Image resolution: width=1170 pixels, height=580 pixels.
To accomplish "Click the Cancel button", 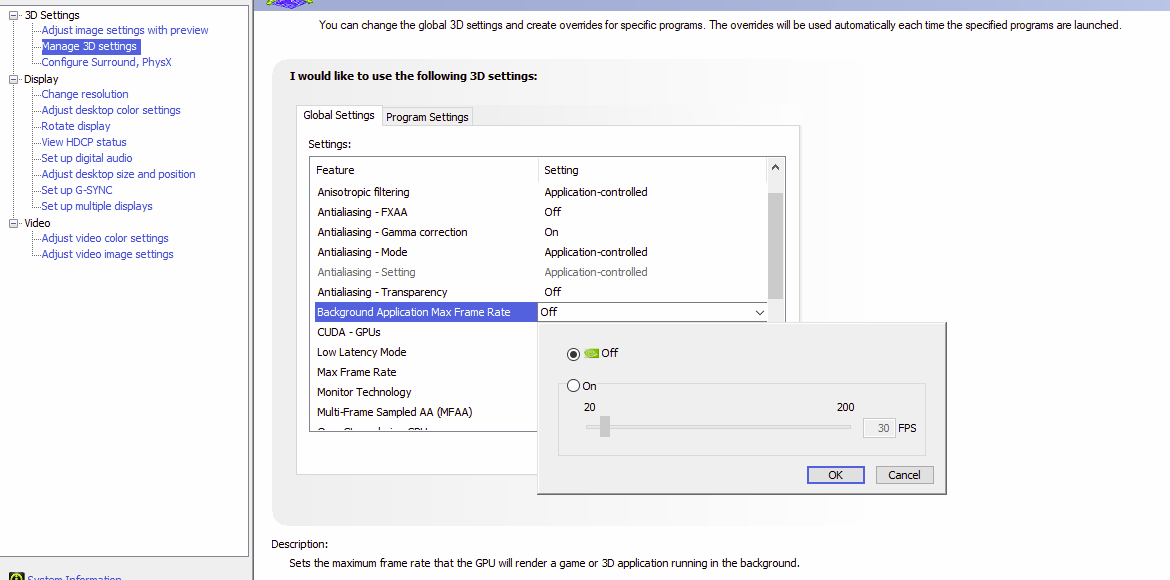I will (904, 475).
